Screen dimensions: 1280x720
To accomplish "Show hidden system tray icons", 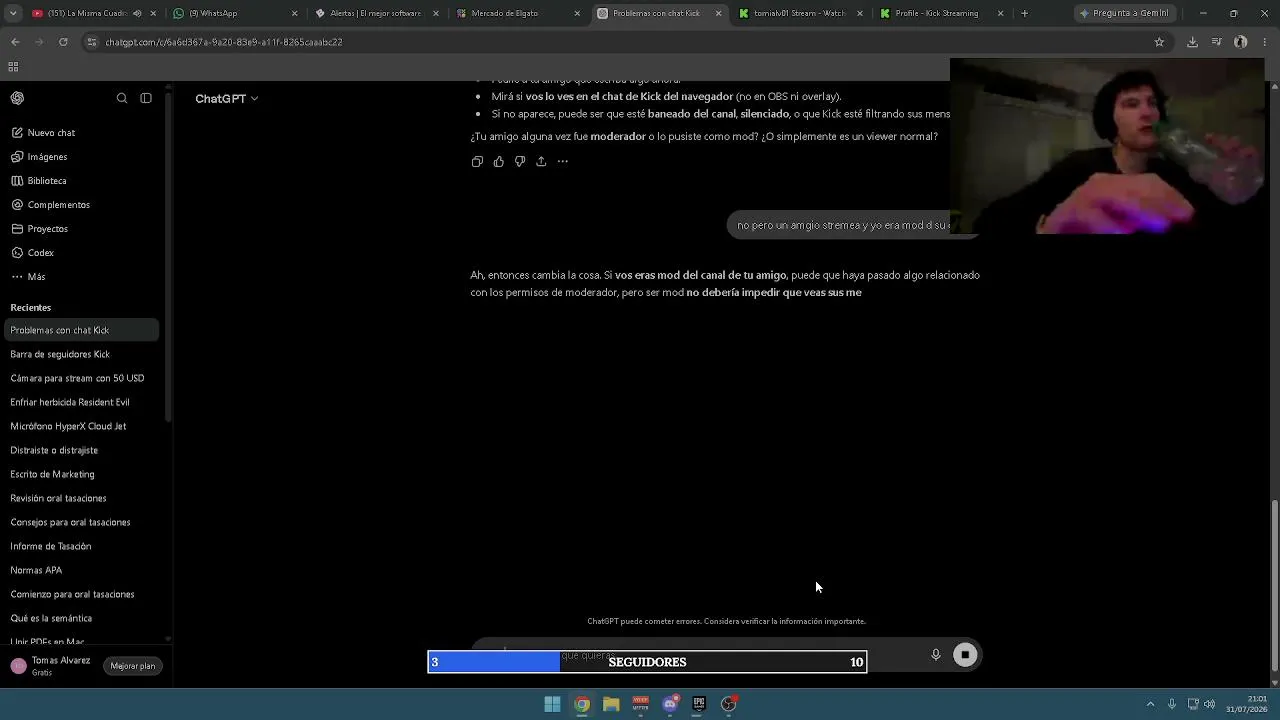I will point(1150,704).
